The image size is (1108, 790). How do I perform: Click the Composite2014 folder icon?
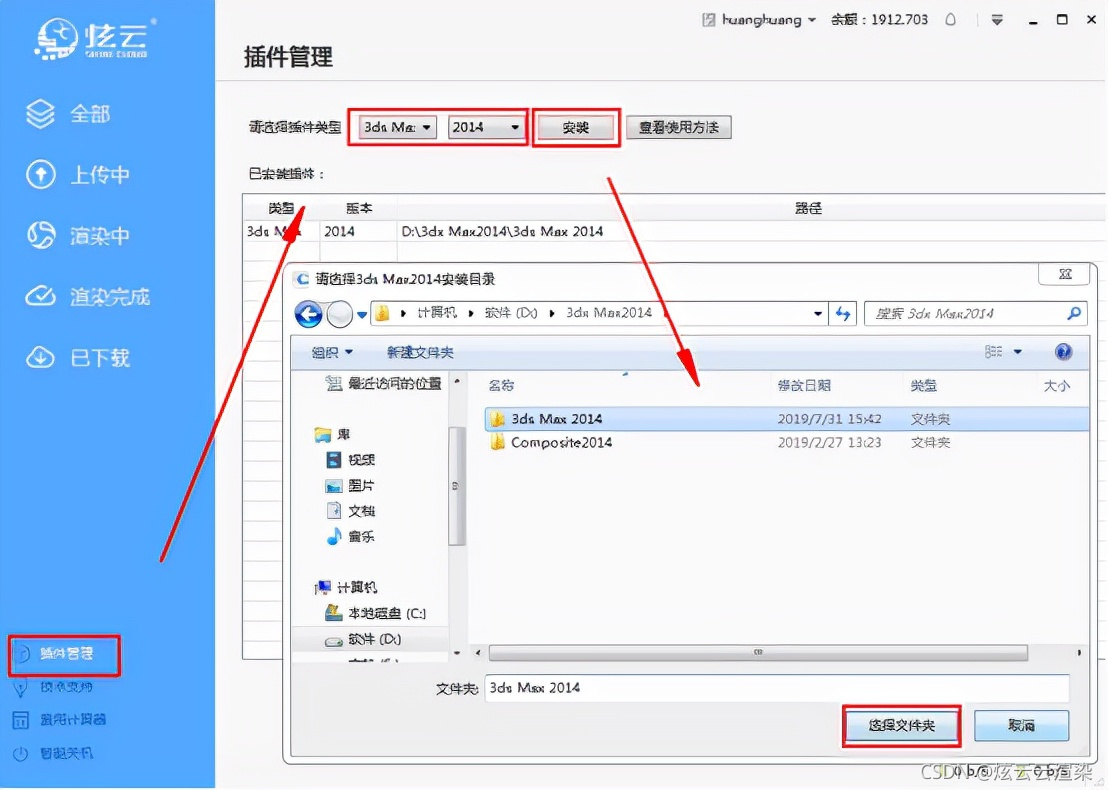point(497,442)
